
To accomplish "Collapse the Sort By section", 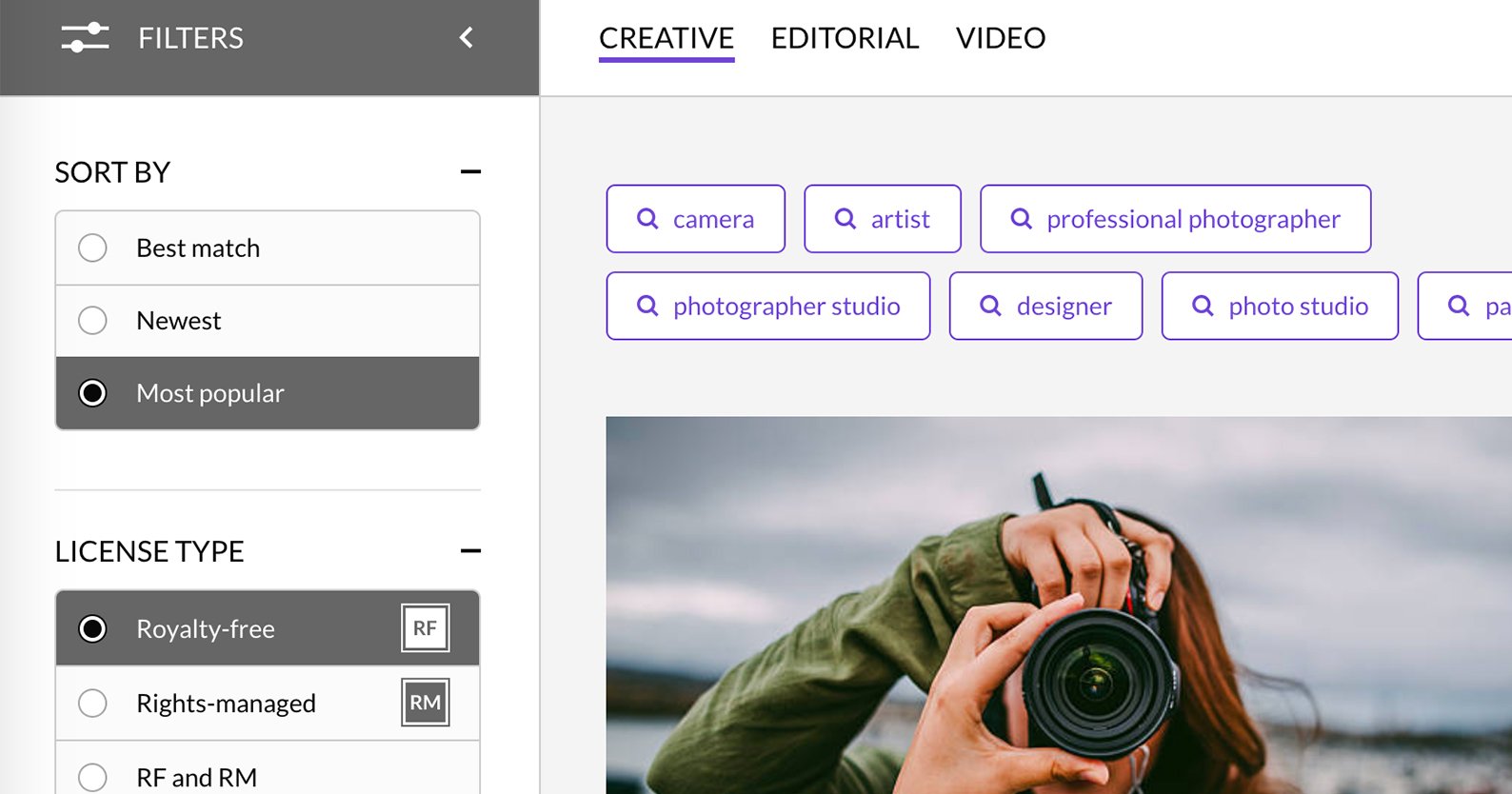I will pyautogui.click(x=470, y=172).
